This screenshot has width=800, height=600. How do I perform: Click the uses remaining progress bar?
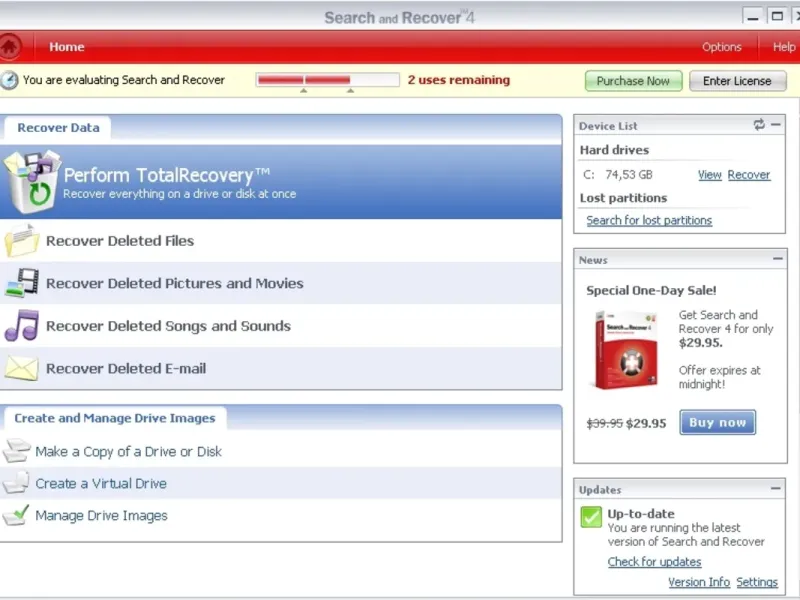tap(328, 80)
